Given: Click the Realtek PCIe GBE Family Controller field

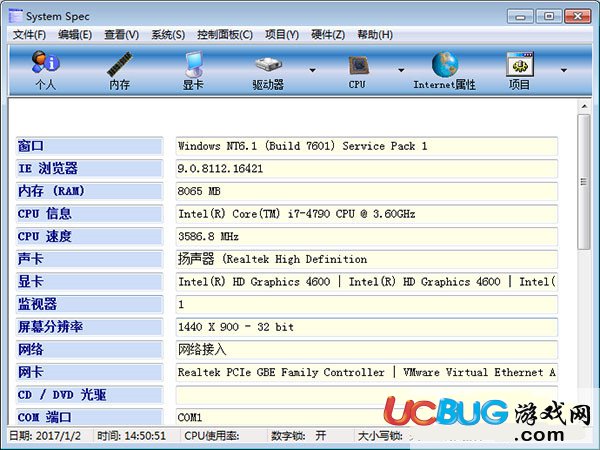Looking at the screenshot, I should [x=367, y=372].
